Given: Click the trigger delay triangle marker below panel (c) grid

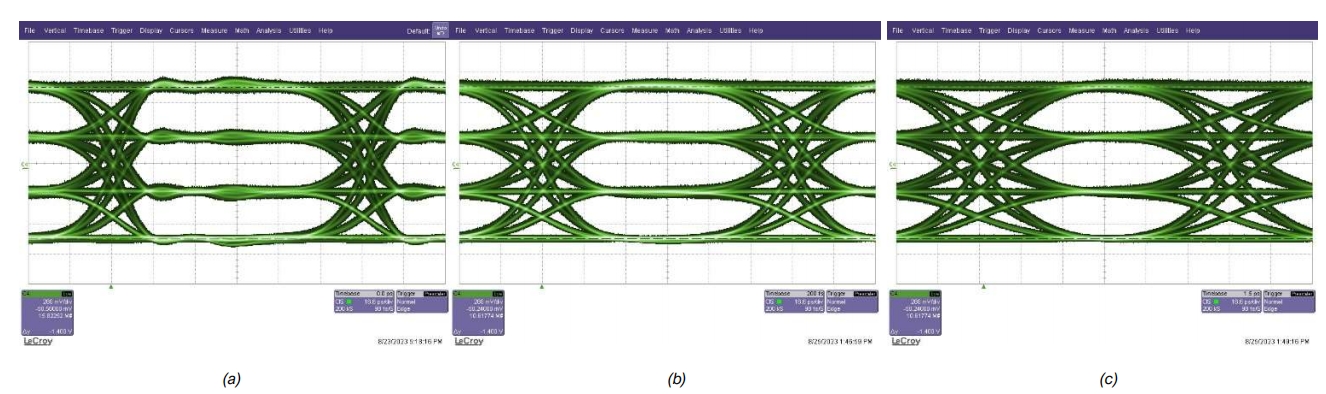Looking at the screenshot, I should tap(983, 286).
